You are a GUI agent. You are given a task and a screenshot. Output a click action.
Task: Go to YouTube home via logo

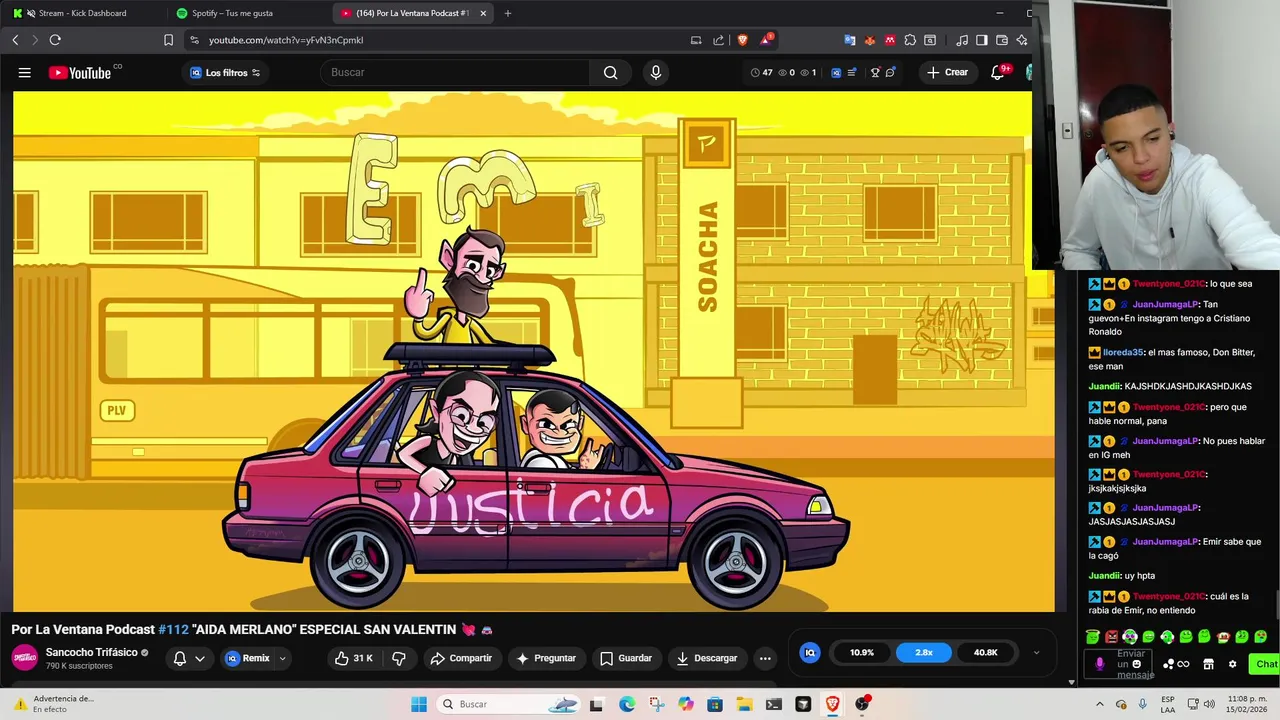click(x=80, y=72)
